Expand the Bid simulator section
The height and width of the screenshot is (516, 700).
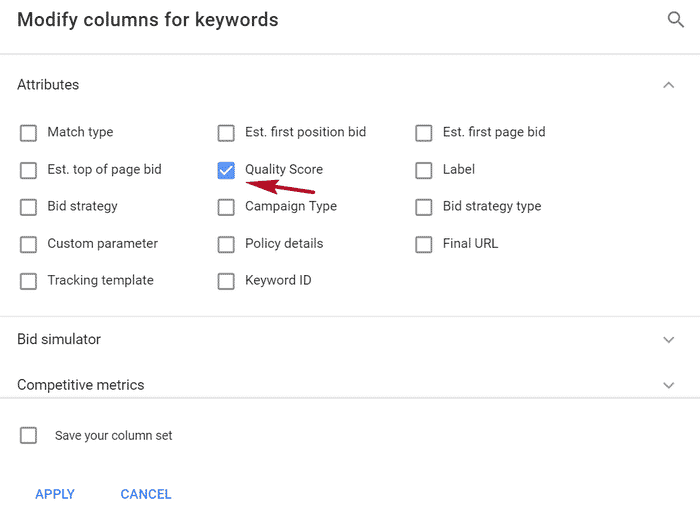point(668,340)
